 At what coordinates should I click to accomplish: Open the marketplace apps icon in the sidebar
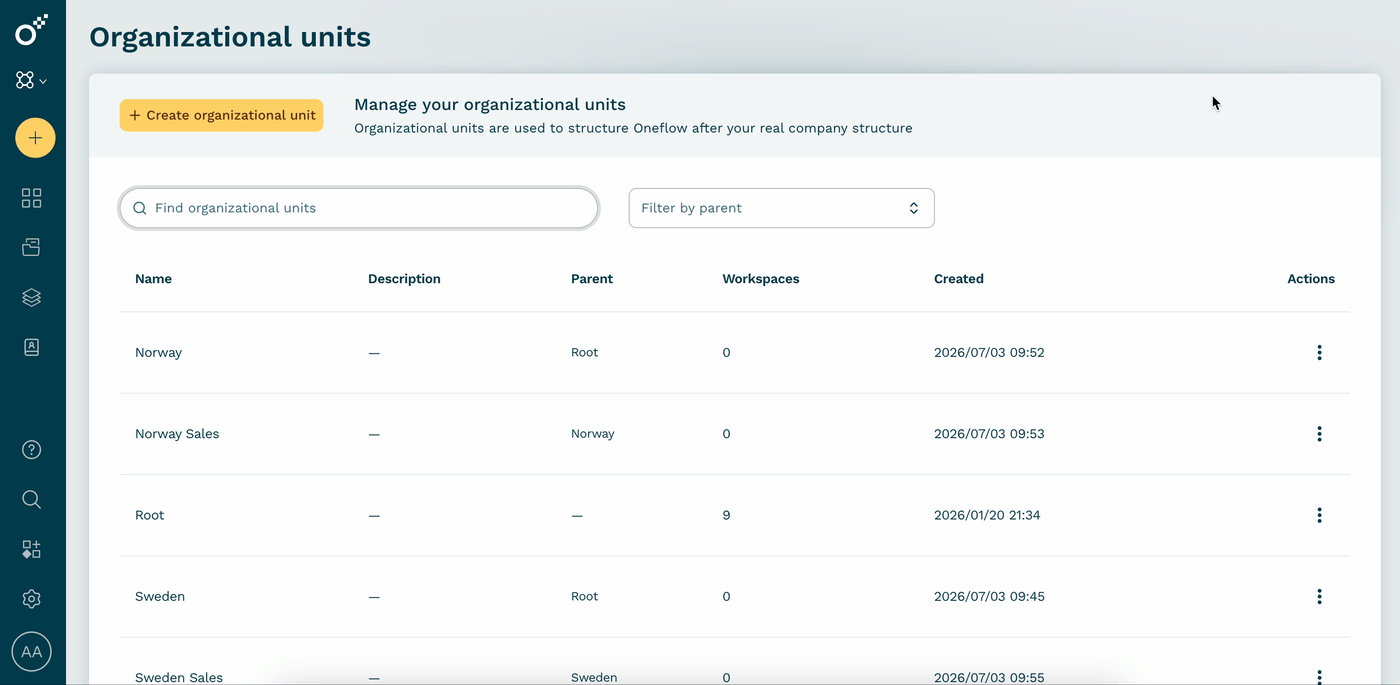31,549
